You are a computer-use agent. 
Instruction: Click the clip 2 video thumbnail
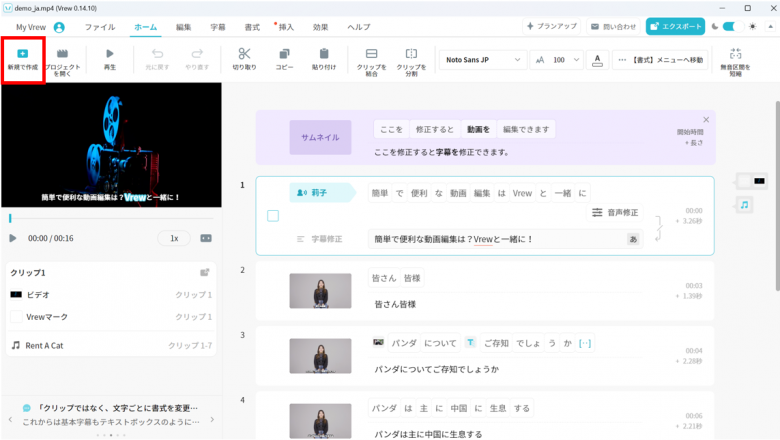click(x=320, y=291)
